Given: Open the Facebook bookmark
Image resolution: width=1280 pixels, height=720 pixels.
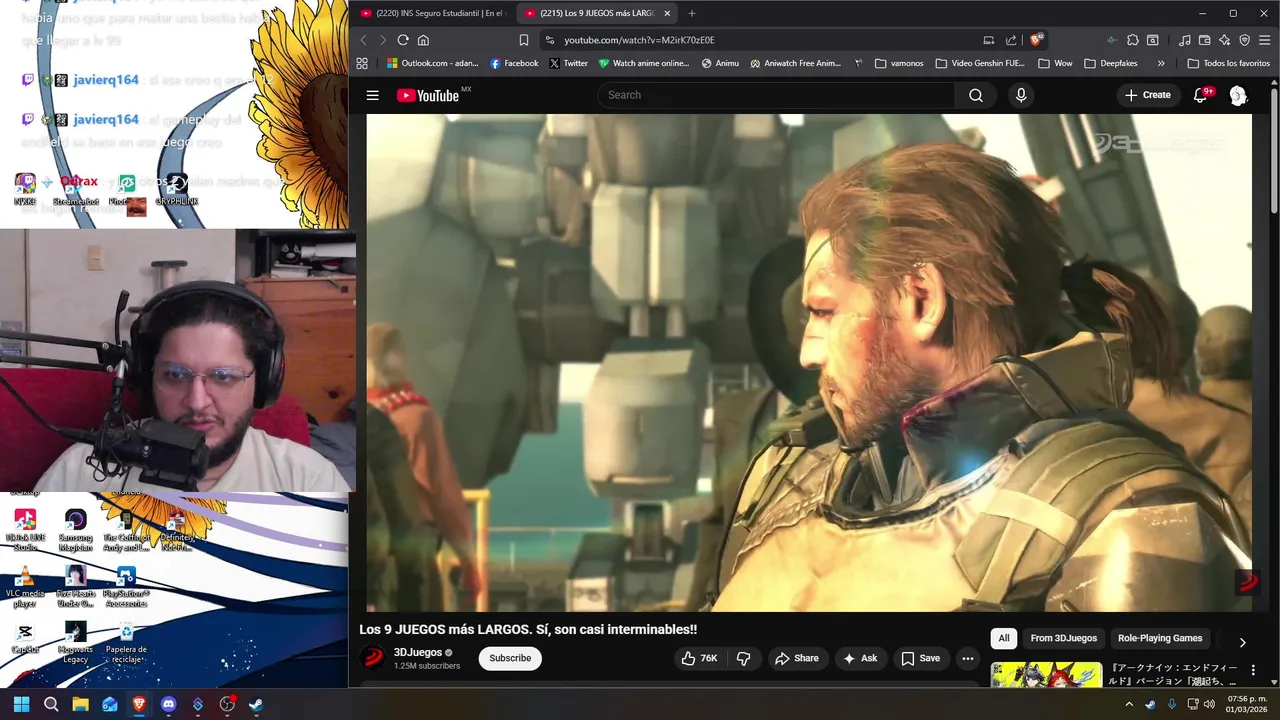Looking at the screenshot, I should [x=514, y=63].
